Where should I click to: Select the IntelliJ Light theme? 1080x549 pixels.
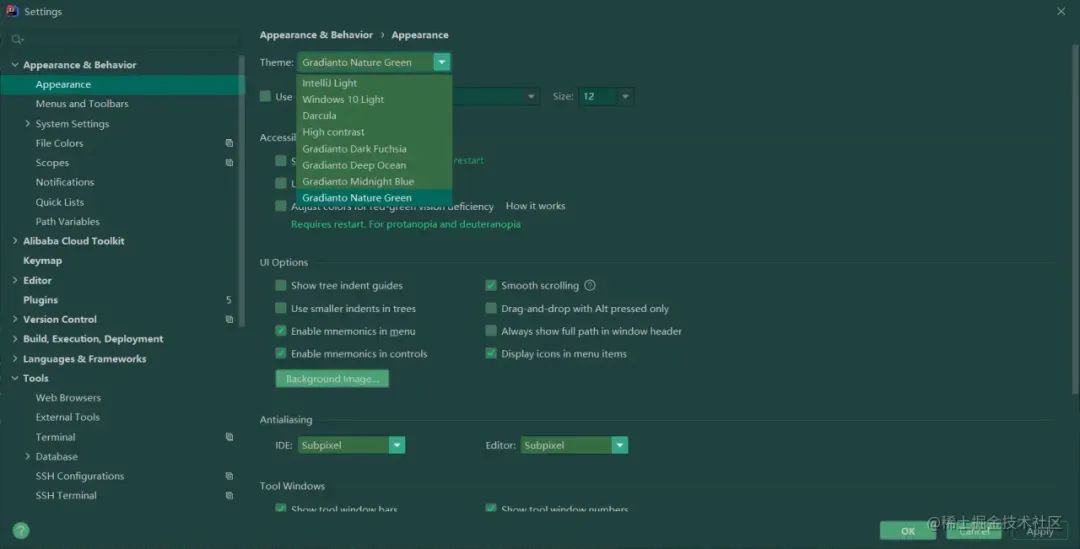(374, 83)
